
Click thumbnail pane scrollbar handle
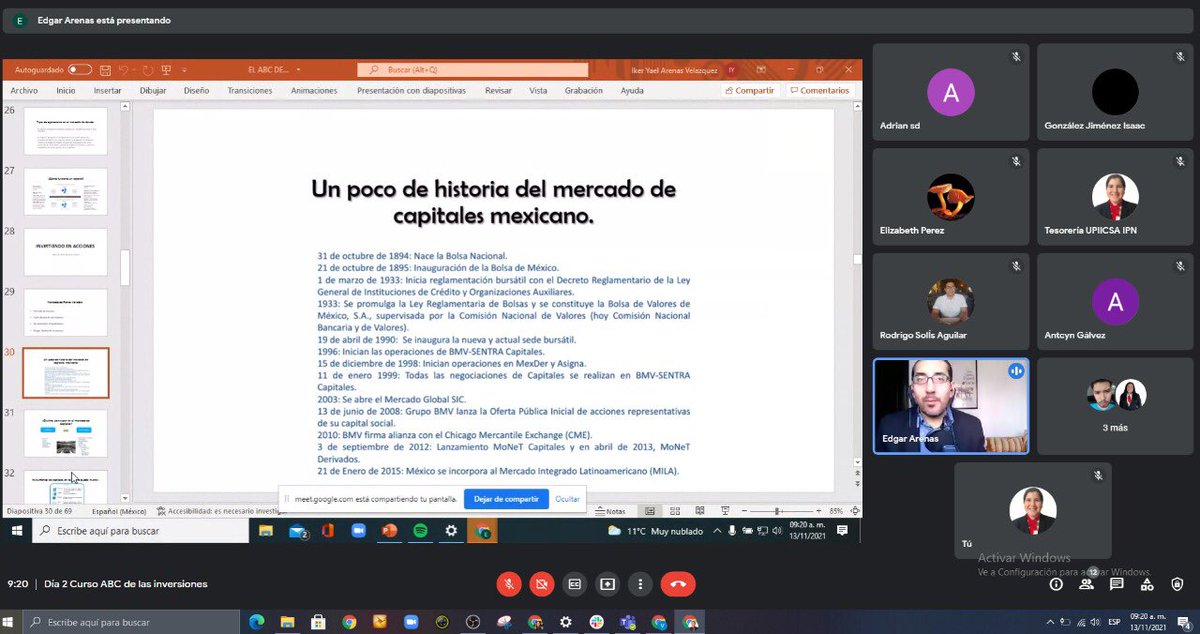[x=125, y=268]
